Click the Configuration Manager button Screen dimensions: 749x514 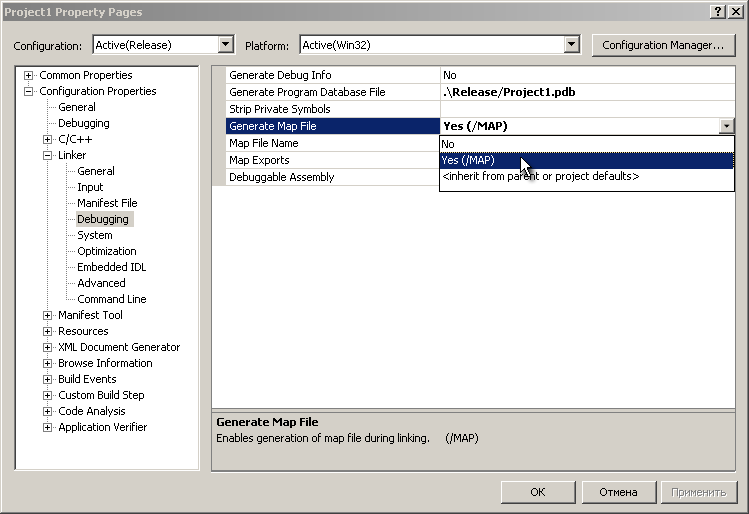(663, 45)
